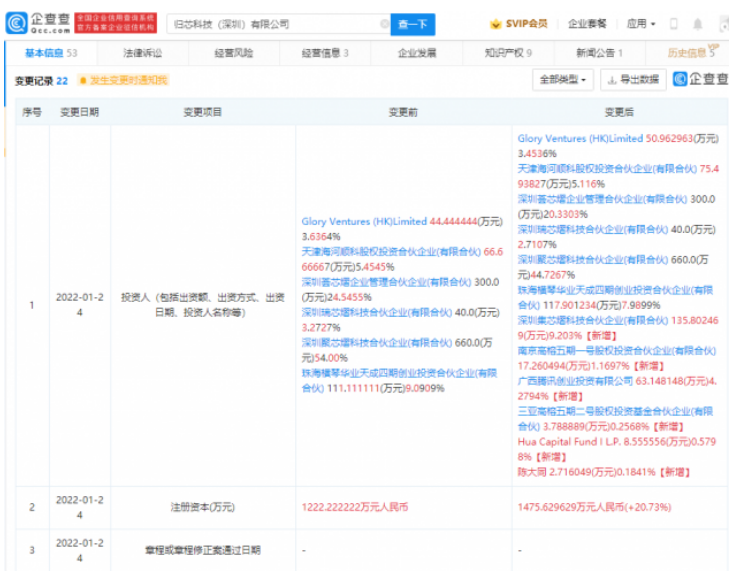
Task: Open 珠海横琴华业天成四期 link in 变更后 column
Action: (615, 298)
